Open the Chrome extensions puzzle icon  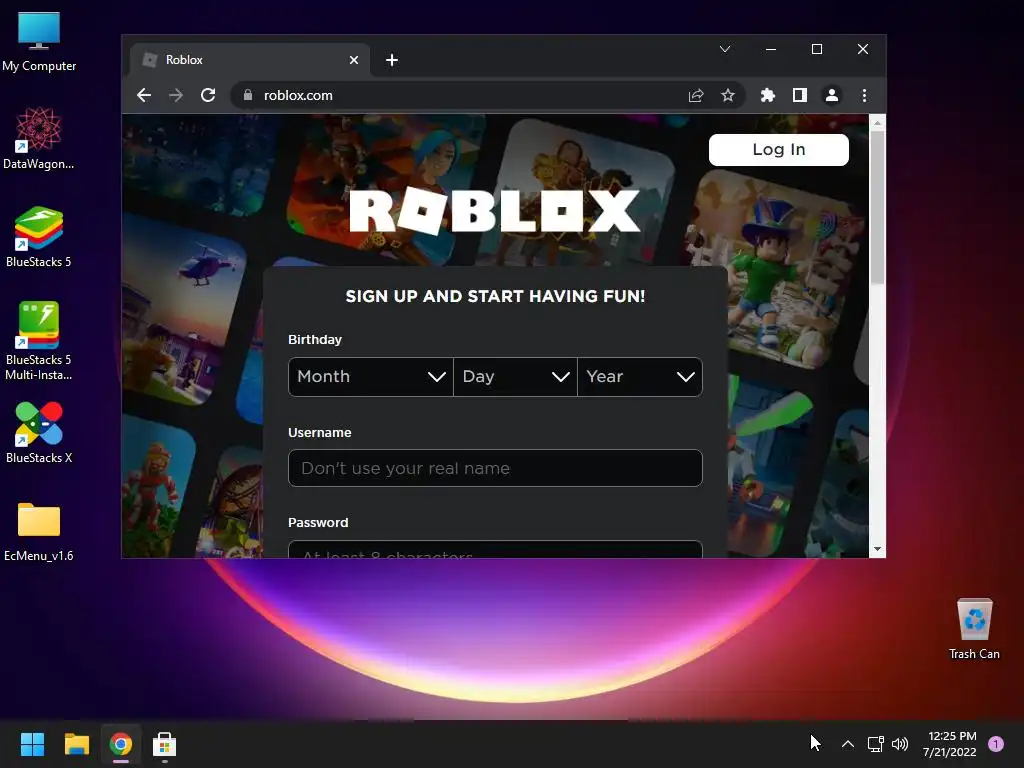(767, 95)
